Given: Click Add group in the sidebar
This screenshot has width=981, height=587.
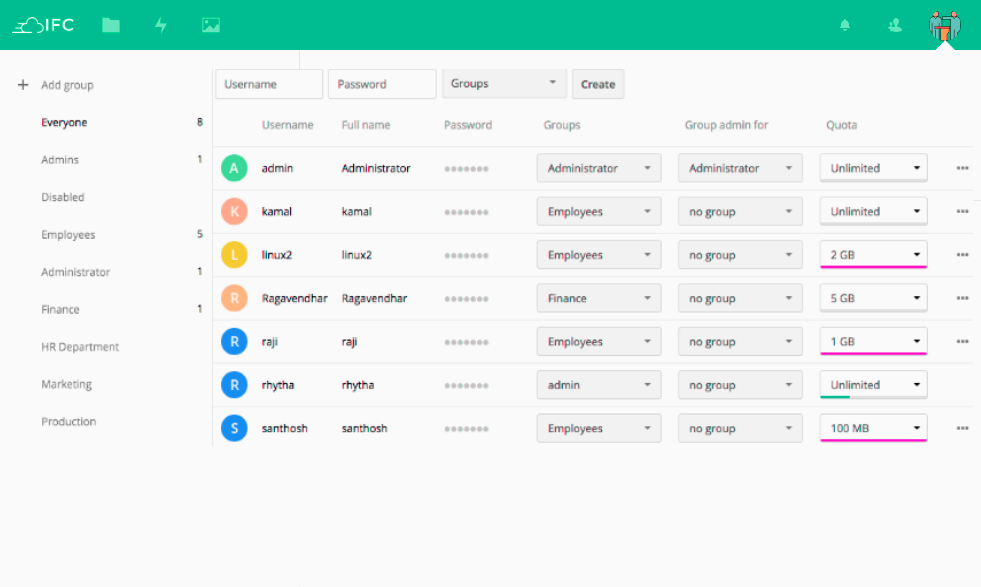Looking at the screenshot, I should point(66,85).
